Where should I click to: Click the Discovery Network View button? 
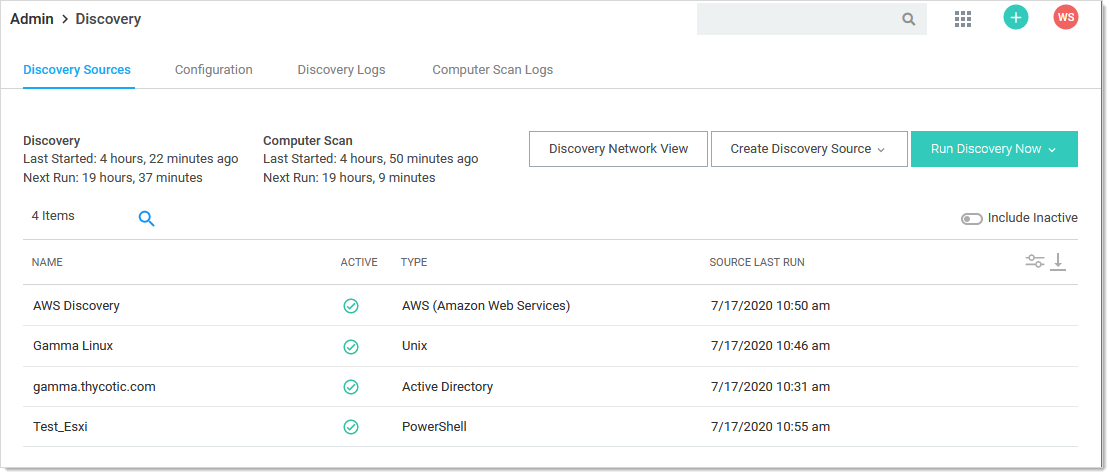618,149
